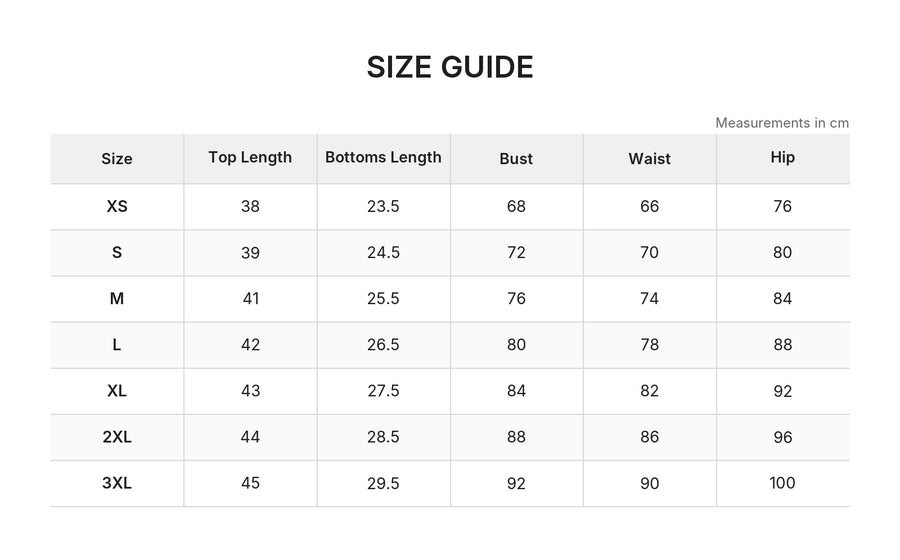Select the M size row label
The width and height of the screenshot is (900, 560).
click(117, 298)
